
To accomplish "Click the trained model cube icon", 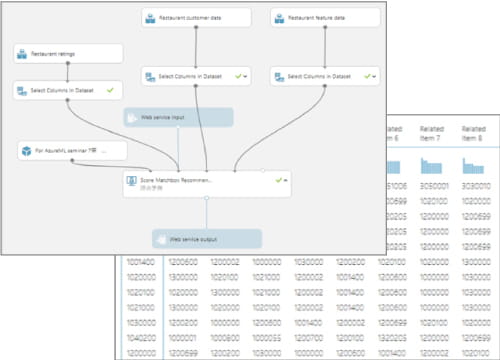I will point(26,151).
